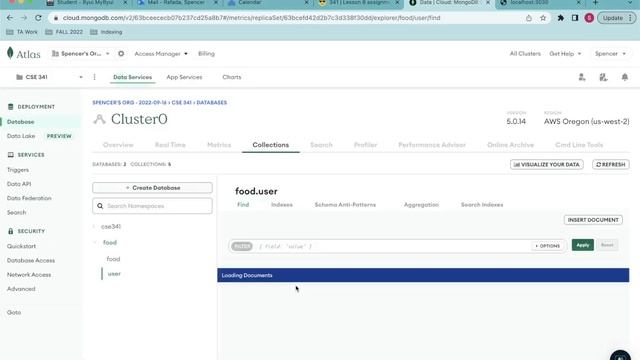
Task: Switch to the Charts tab
Action: (x=232, y=77)
